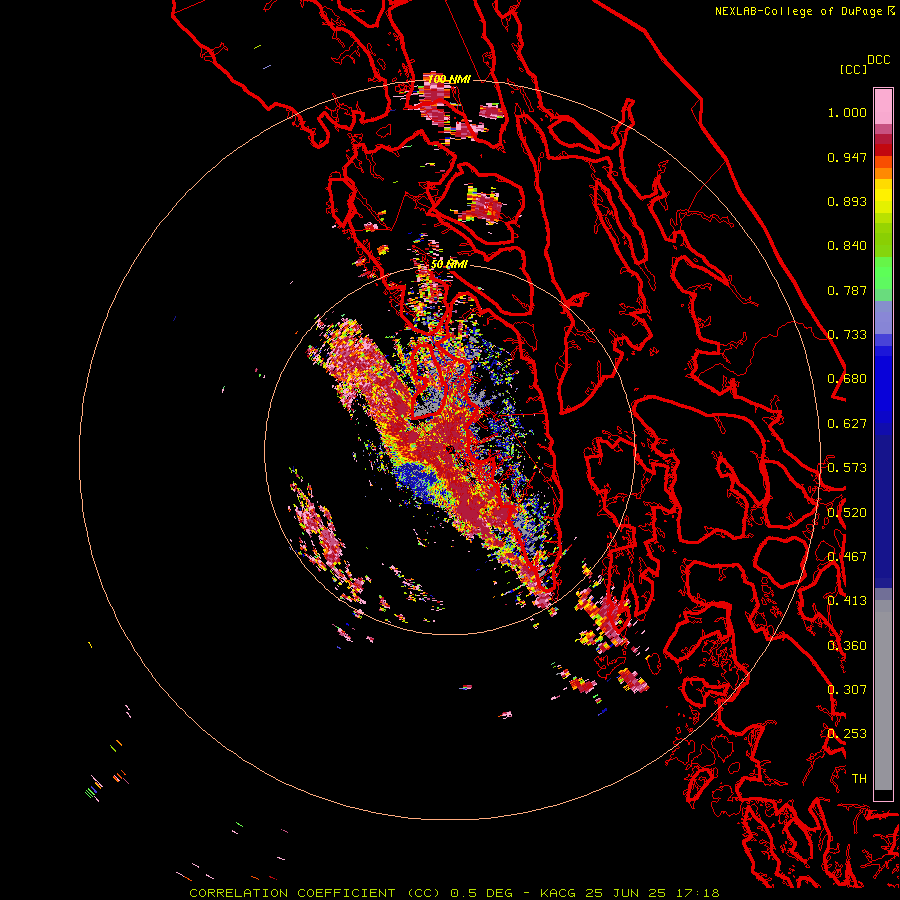This screenshot has width=900, height=900.
Task: Click the 0.307 value on the color scale
Action: coord(847,690)
